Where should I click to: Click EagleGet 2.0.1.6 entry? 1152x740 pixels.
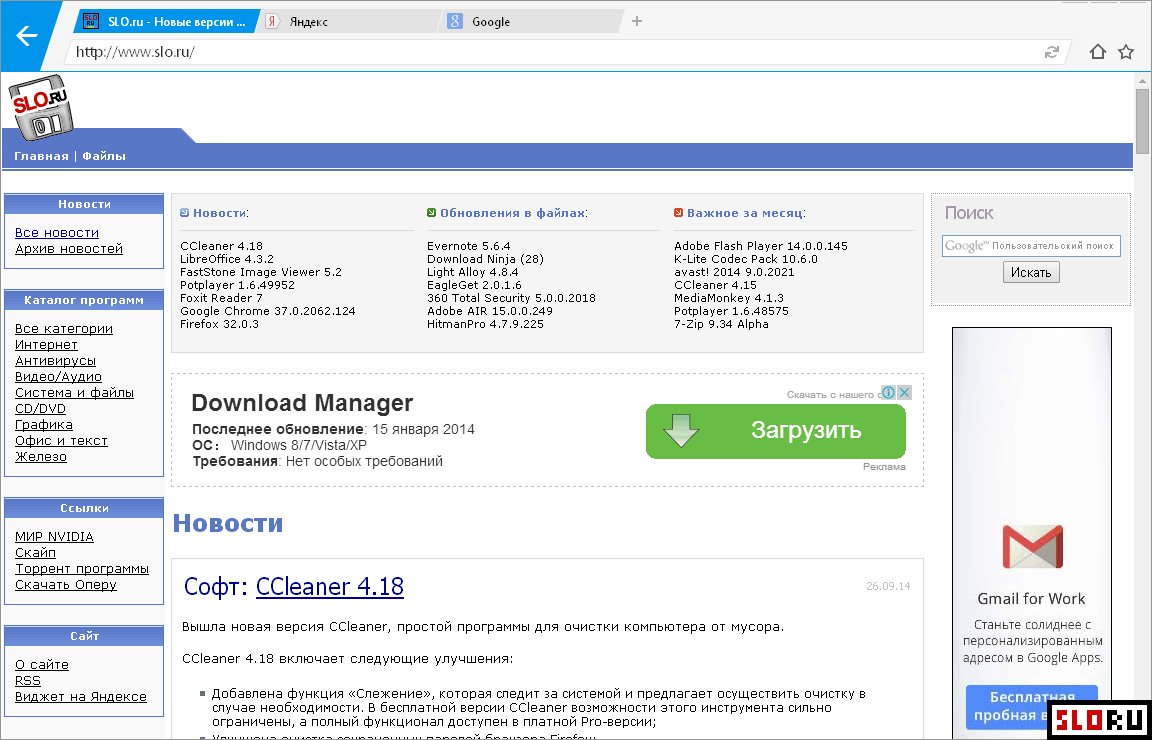474,285
